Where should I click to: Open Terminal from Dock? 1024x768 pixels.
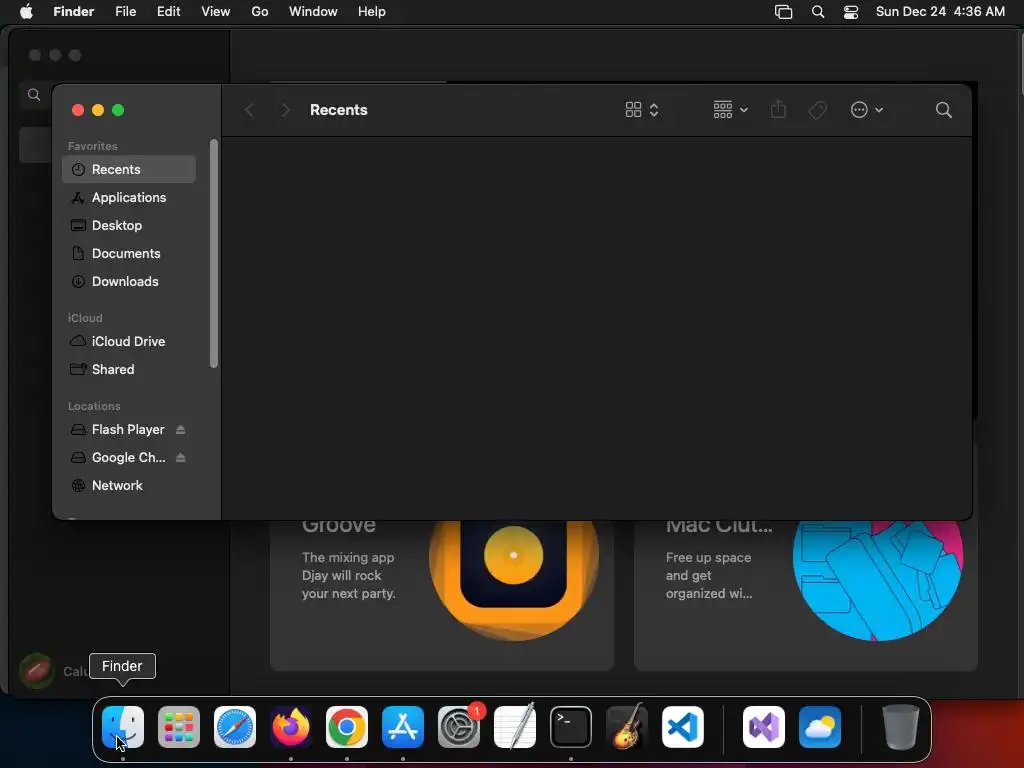coord(571,727)
